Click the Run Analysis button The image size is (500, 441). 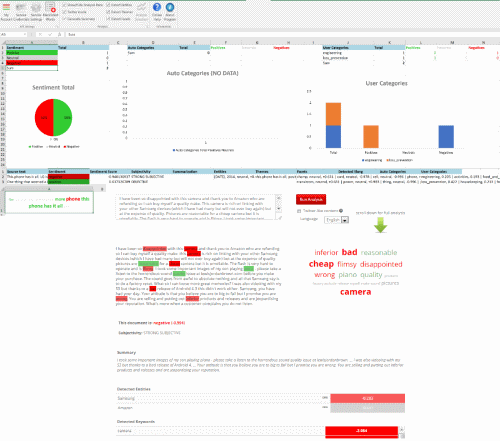tap(311, 199)
